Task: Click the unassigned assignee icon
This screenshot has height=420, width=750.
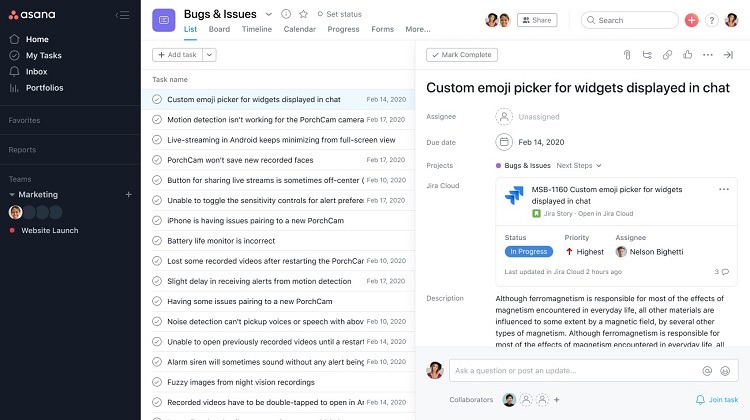Action: [504, 117]
